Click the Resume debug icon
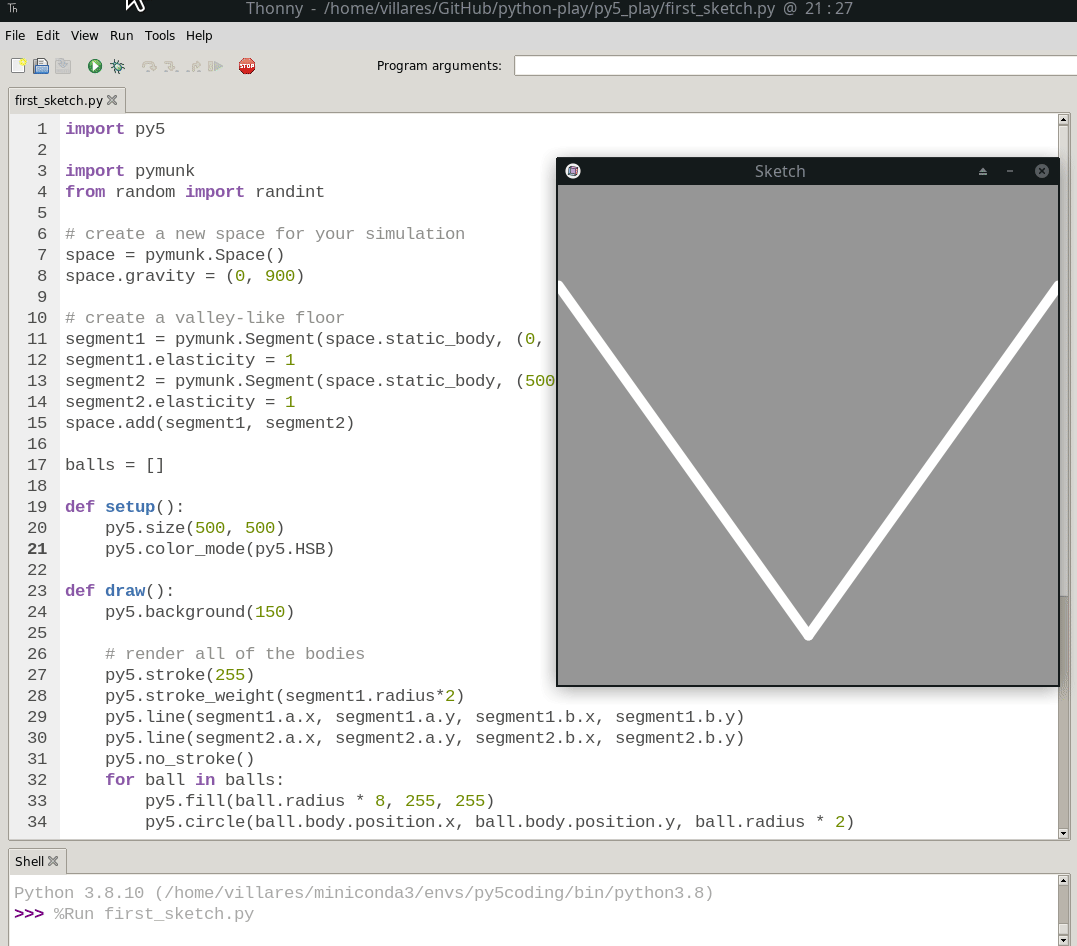Screen dimensions: 1077x946 coord(215,66)
